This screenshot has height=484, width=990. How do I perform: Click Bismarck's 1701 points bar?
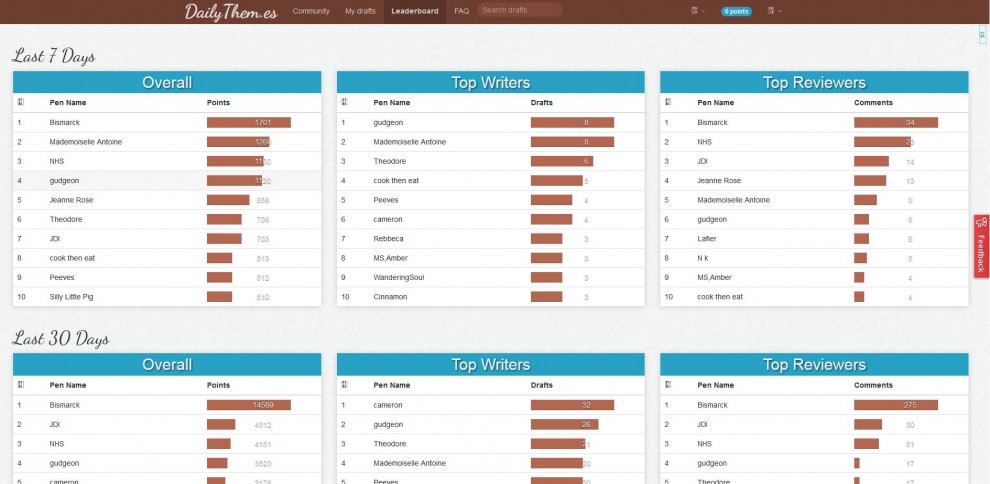tap(249, 122)
